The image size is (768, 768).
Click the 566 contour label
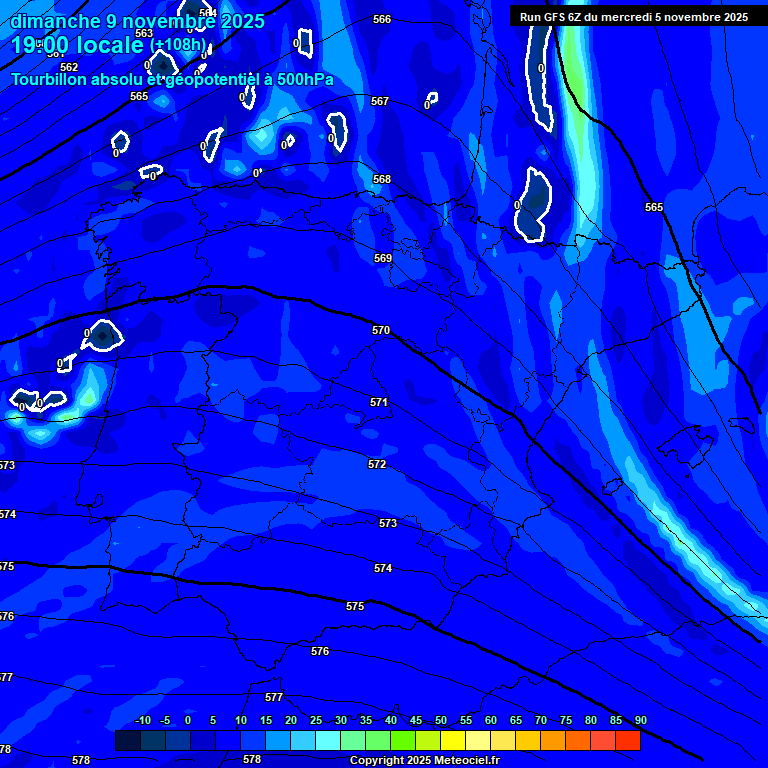click(382, 20)
